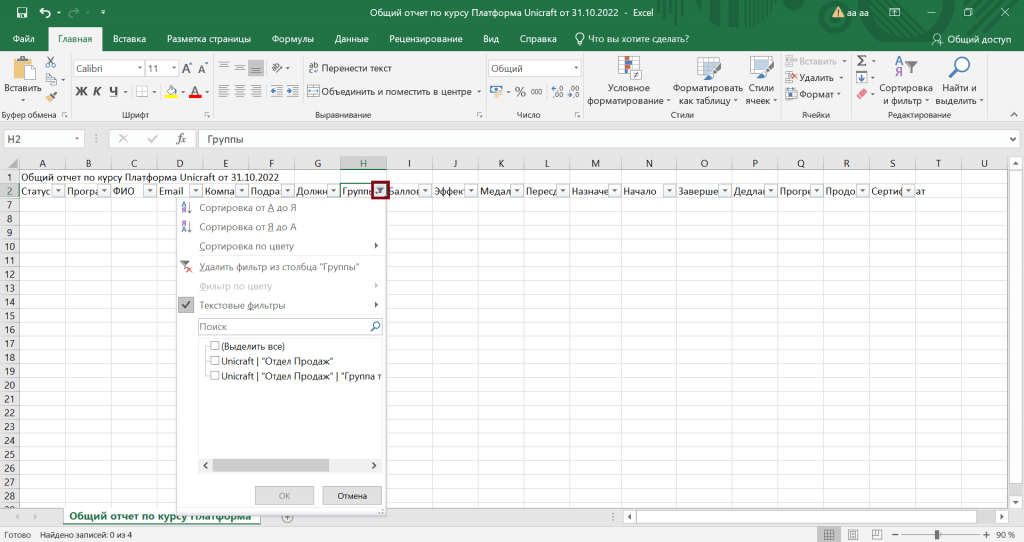Toggle Wrap text (Перенести текст)
The image size is (1024, 542).
pos(350,68)
